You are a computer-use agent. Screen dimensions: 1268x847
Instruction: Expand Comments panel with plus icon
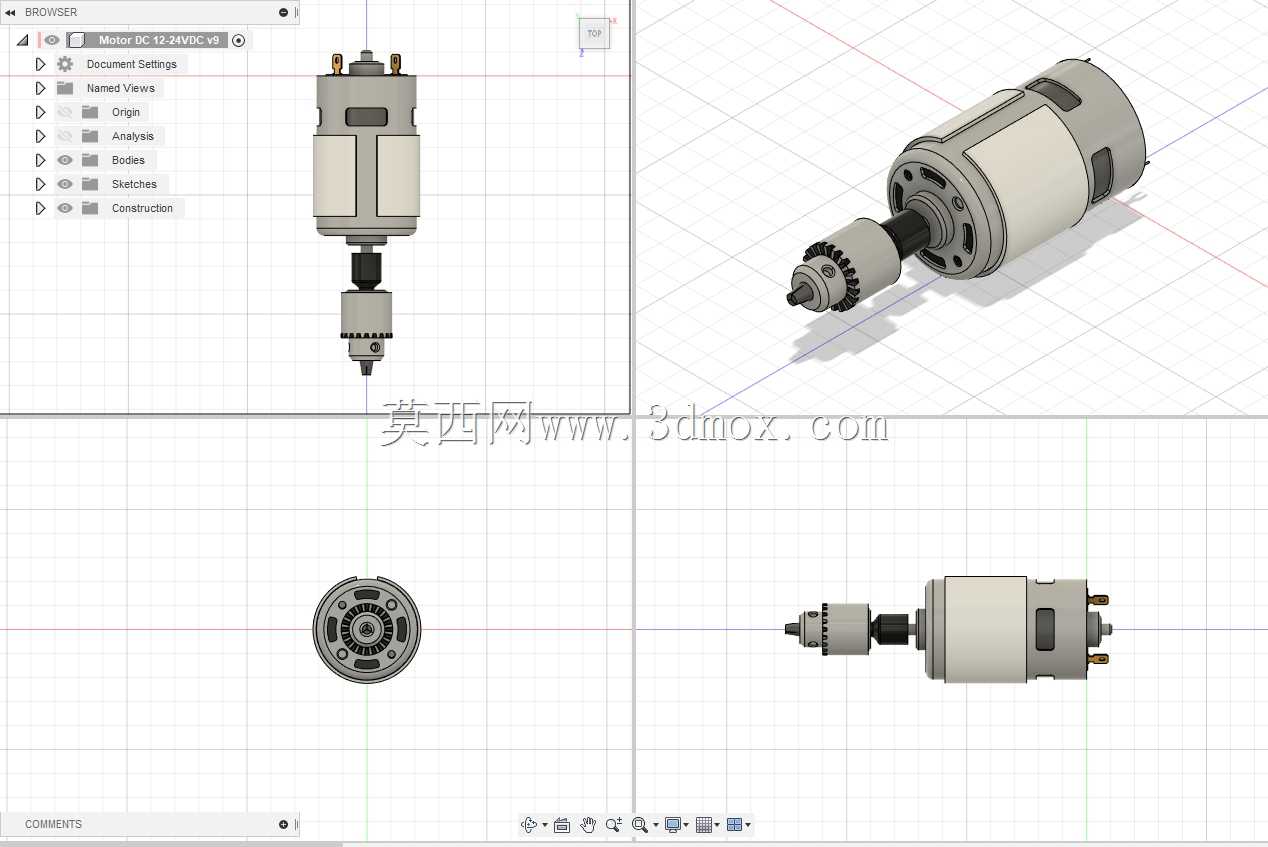(x=284, y=824)
